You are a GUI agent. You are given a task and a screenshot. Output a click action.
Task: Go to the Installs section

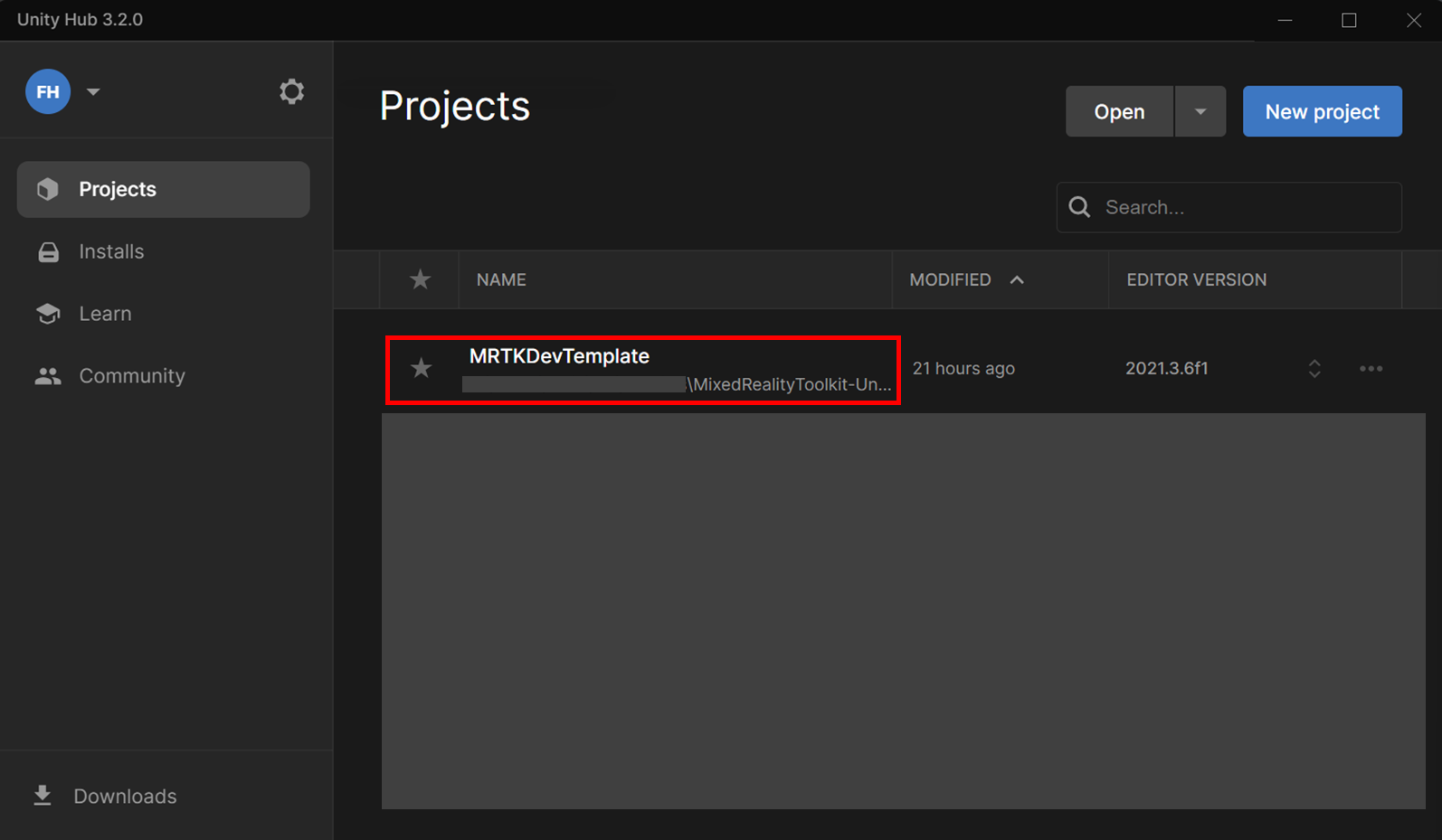pos(111,251)
